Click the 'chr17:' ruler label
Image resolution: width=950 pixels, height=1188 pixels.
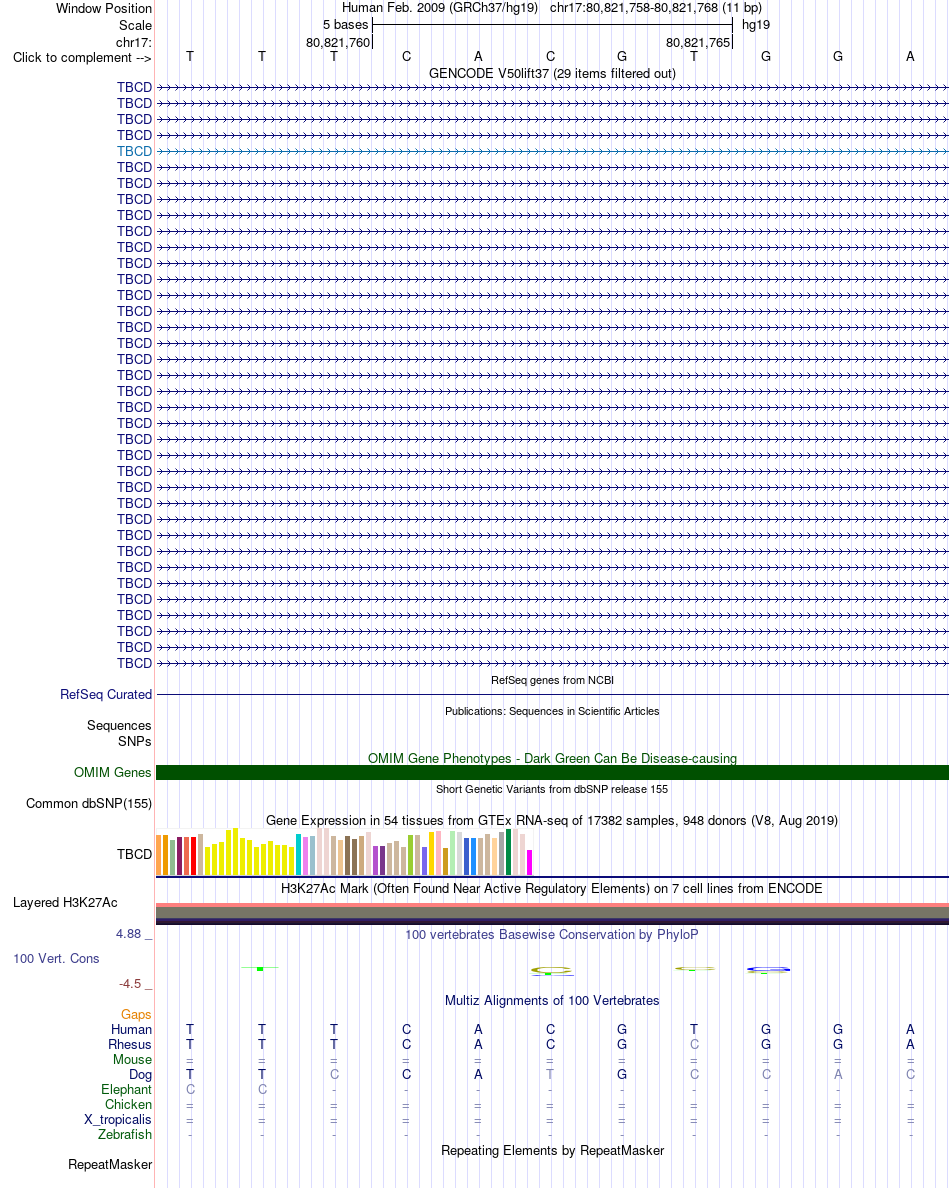point(133,42)
